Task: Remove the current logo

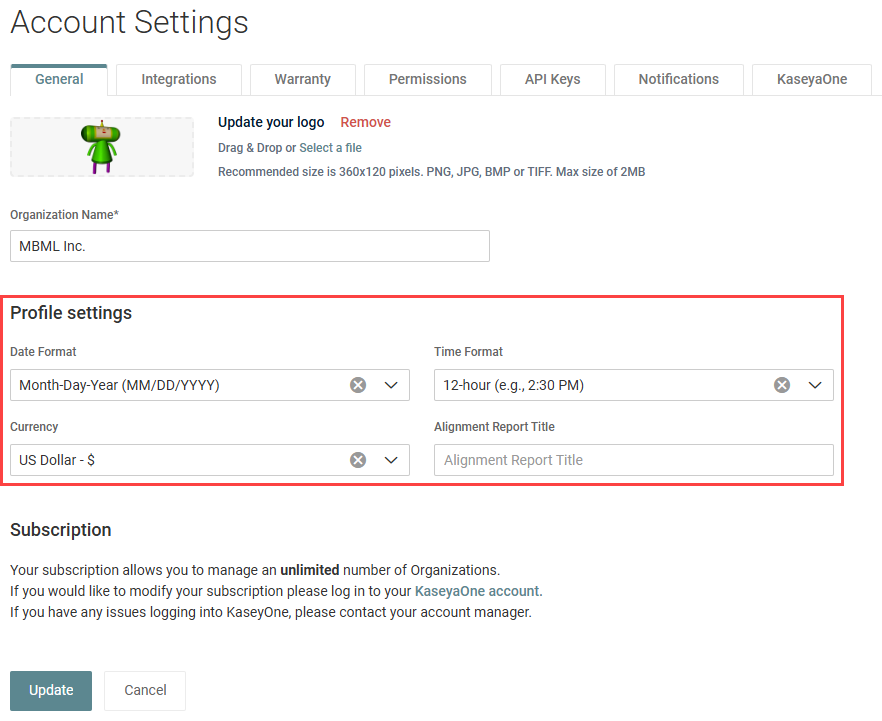Action: click(365, 122)
